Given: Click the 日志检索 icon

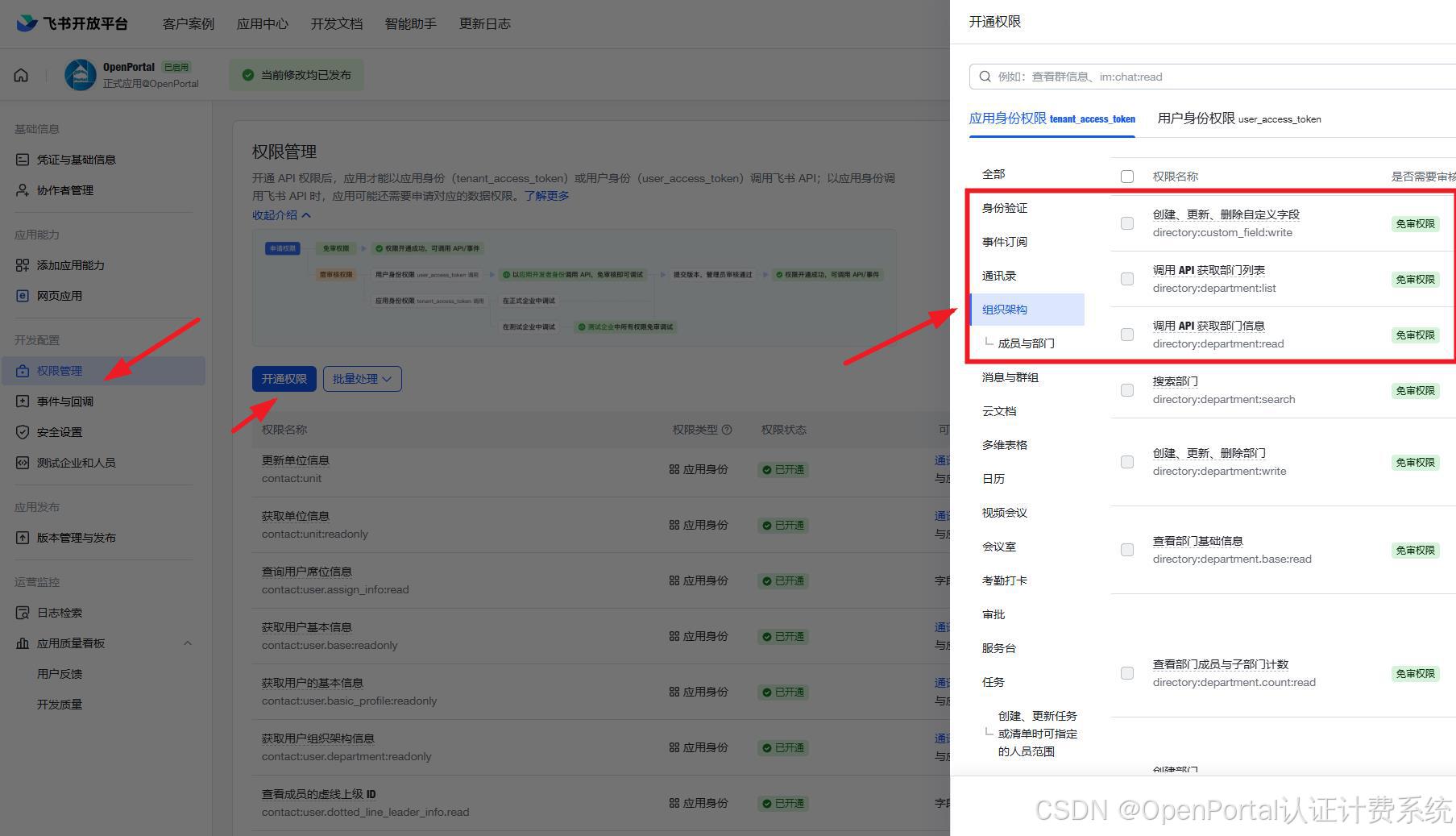Looking at the screenshot, I should pos(23,613).
